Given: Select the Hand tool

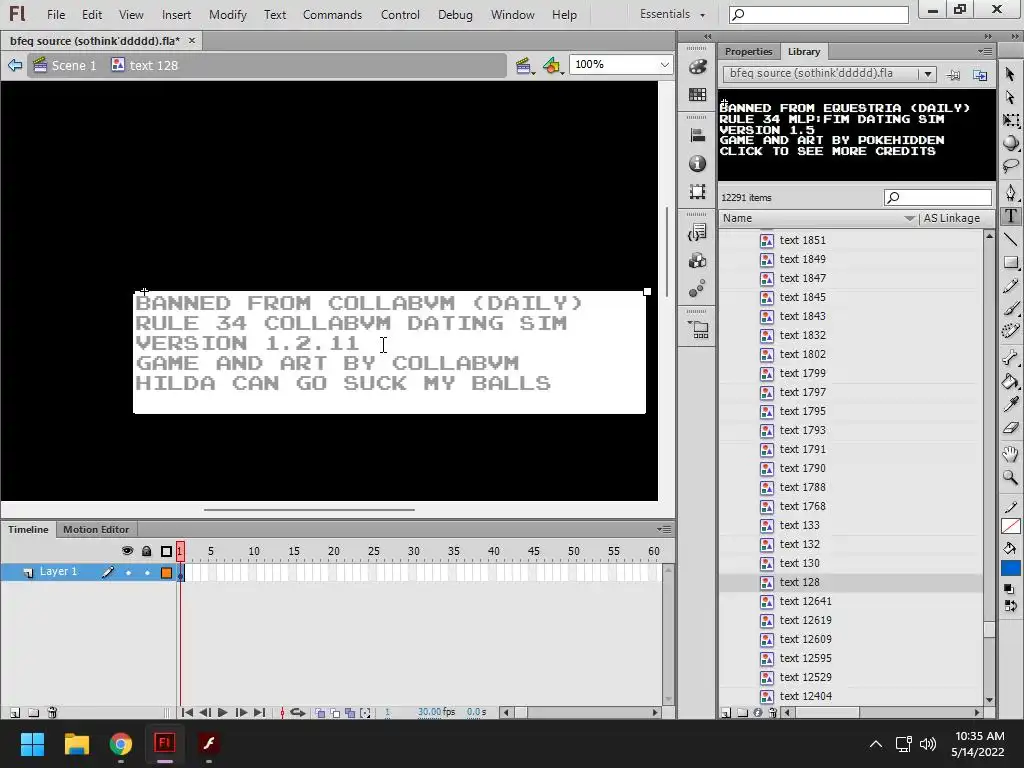Looking at the screenshot, I should 1010,454.
